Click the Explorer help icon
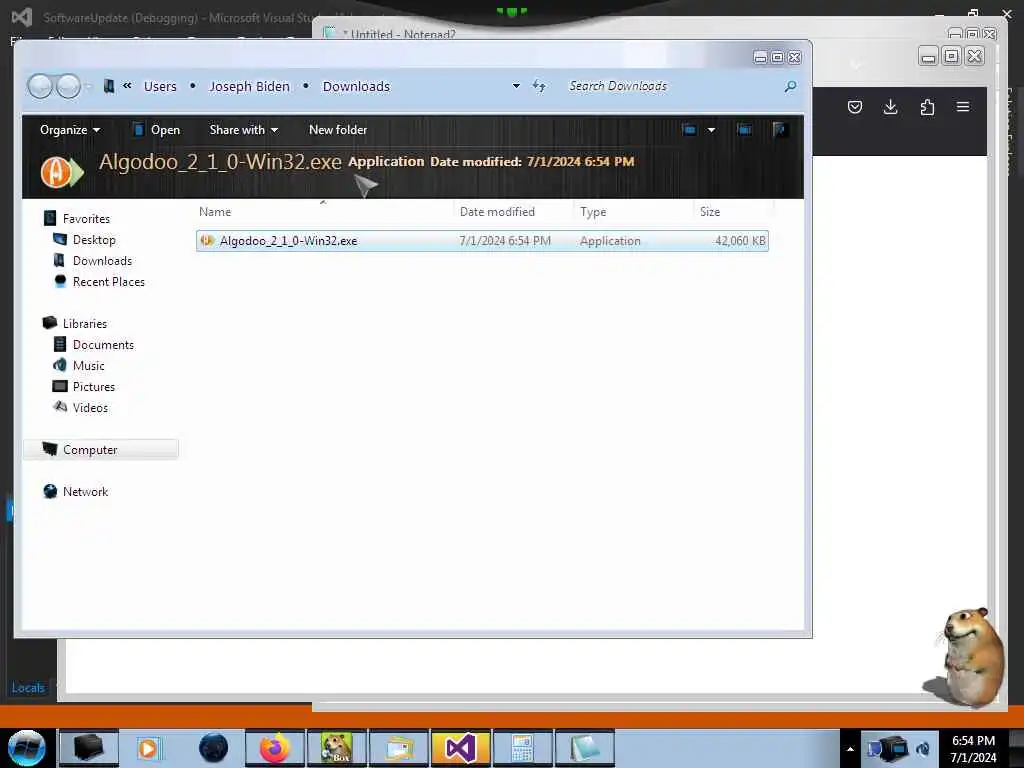The image size is (1024, 768). [x=779, y=130]
